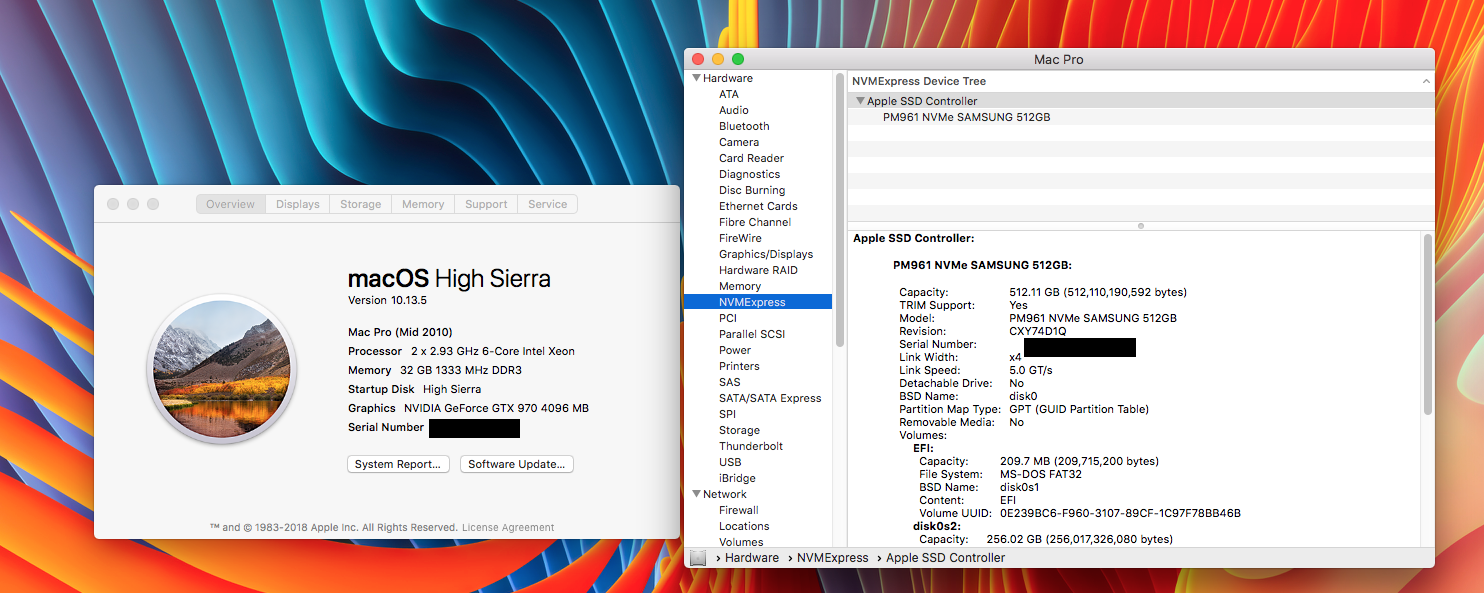Switch to the Memory tab
The image size is (1484, 593).
[423, 204]
